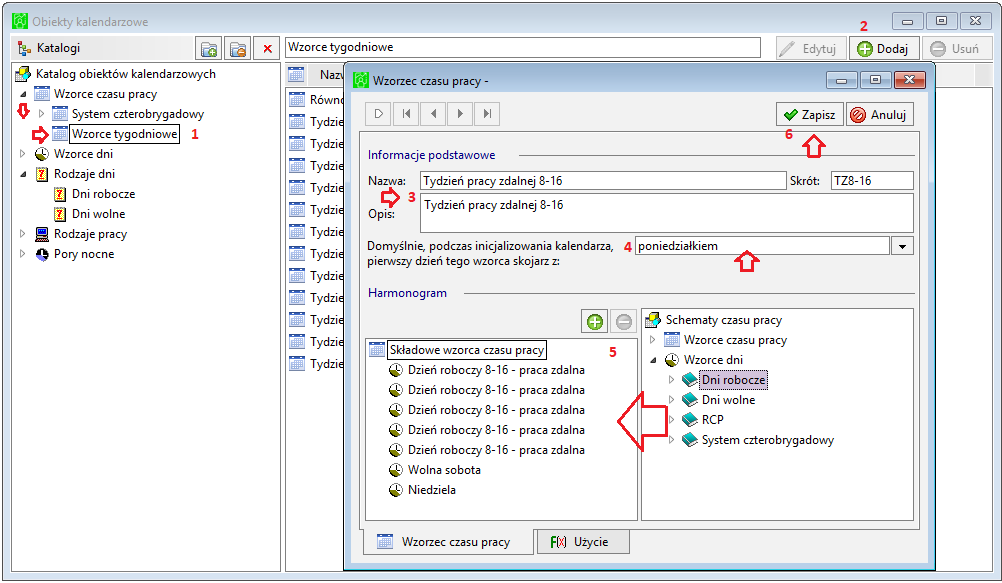Save the pattern with Zapisz
The width and height of the screenshot is (1002, 583).
810,114
